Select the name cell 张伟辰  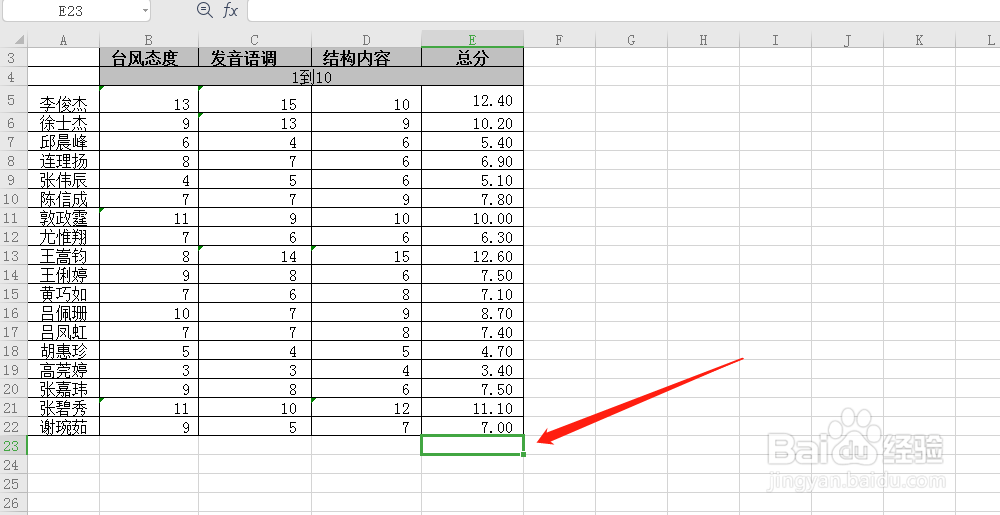(x=63, y=180)
